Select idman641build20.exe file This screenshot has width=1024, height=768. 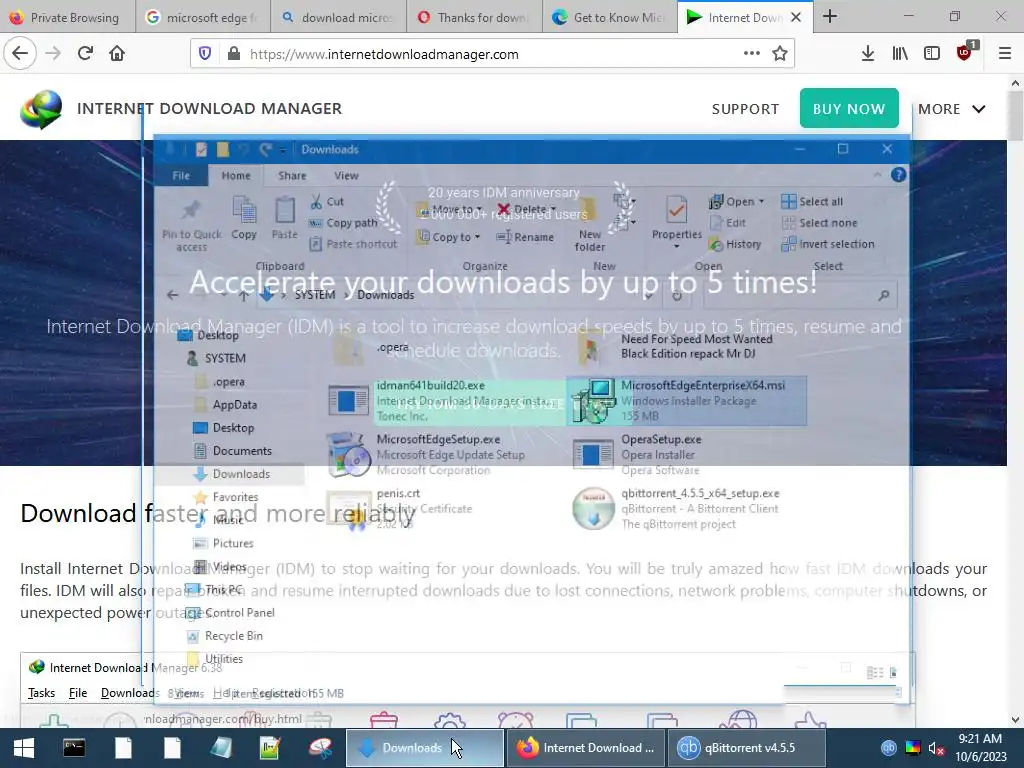(x=447, y=400)
